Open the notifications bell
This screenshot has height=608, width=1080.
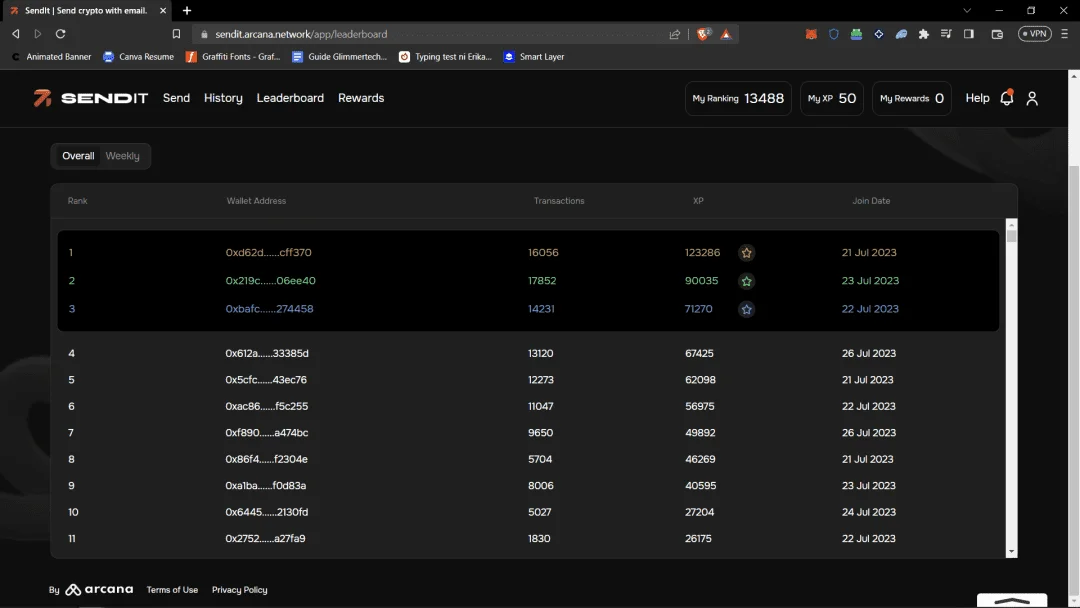click(x=1006, y=98)
